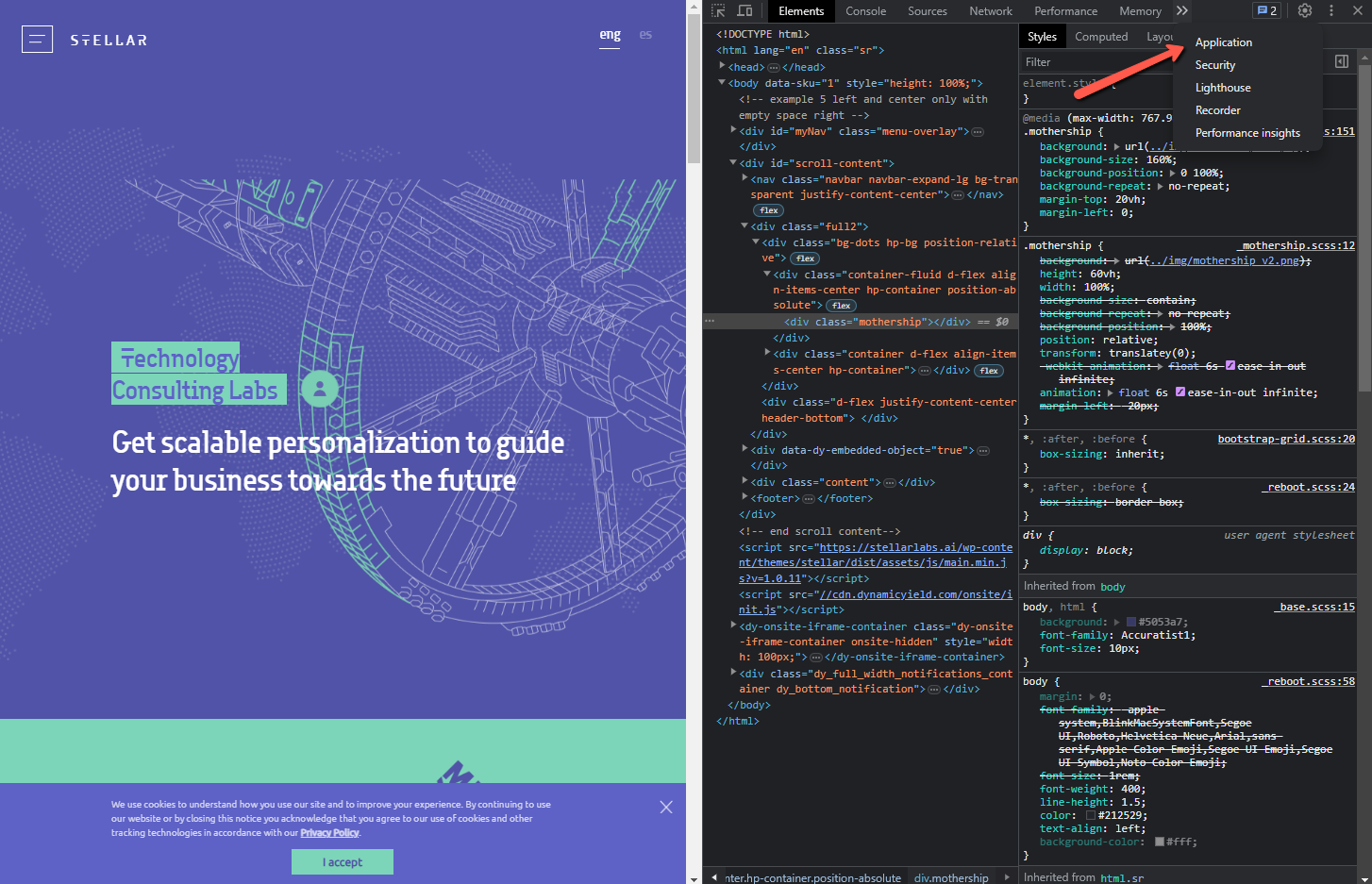Dismiss the cookie notice with X
Viewport: 1372px width, 884px height.
(666, 807)
